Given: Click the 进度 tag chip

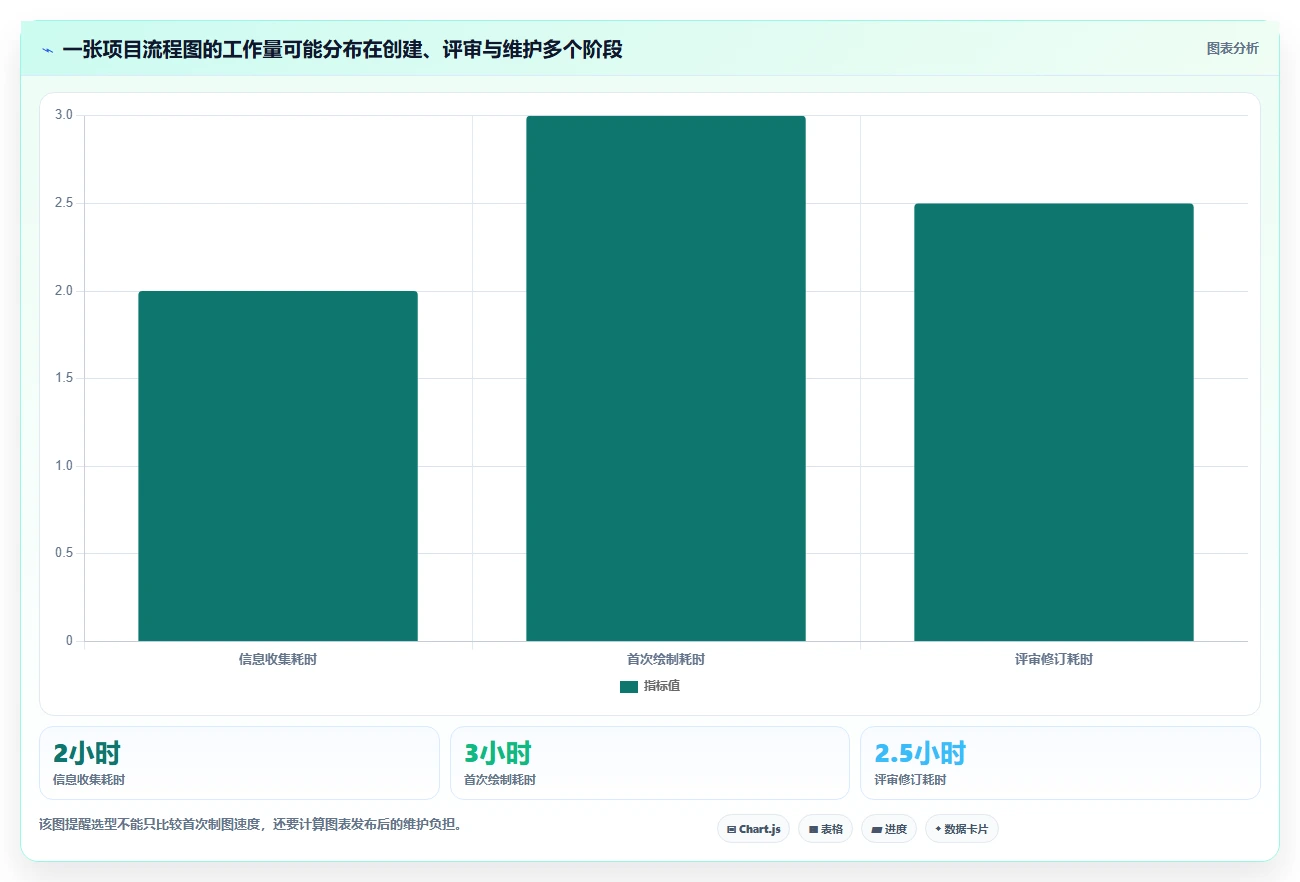Looking at the screenshot, I should tap(889, 829).
